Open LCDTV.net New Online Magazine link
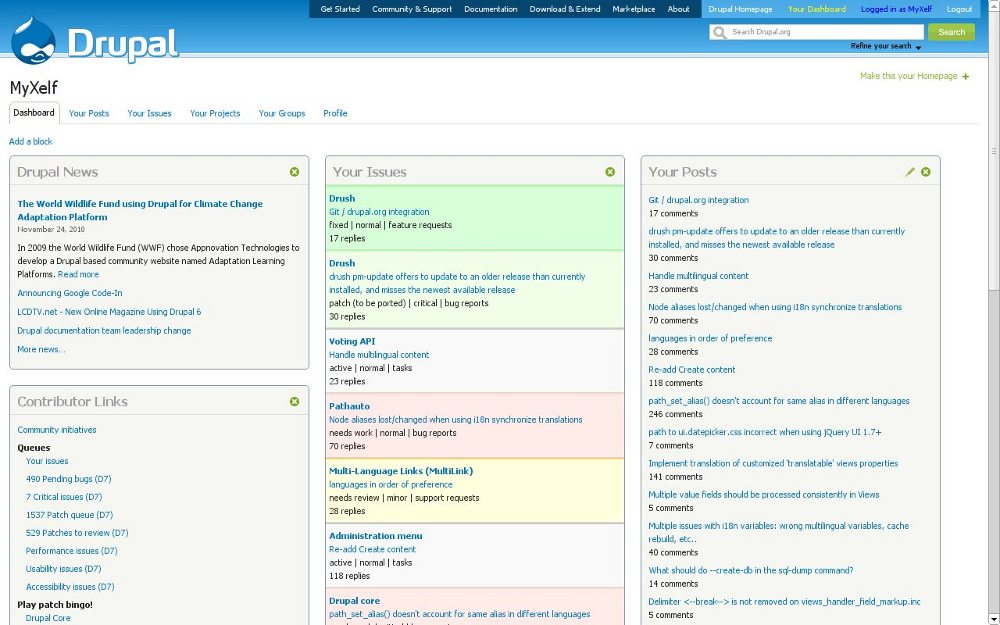1000x625 pixels. pyautogui.click(x=109, y=312)
